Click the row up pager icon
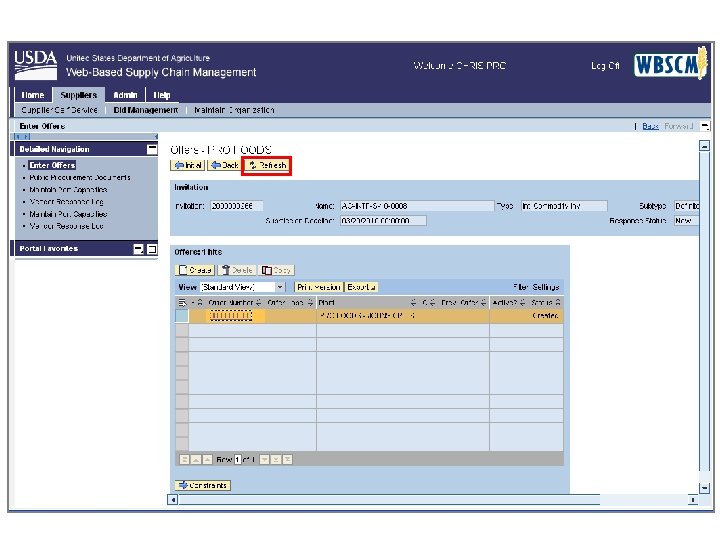 pyautogui.click(x=207, y=460)
